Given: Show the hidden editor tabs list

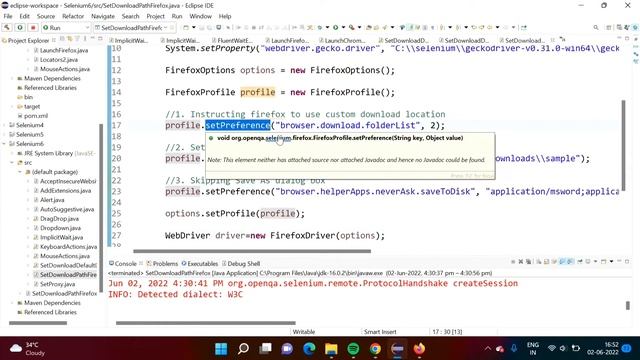Looking at the screenshot, I should [563, 40].
